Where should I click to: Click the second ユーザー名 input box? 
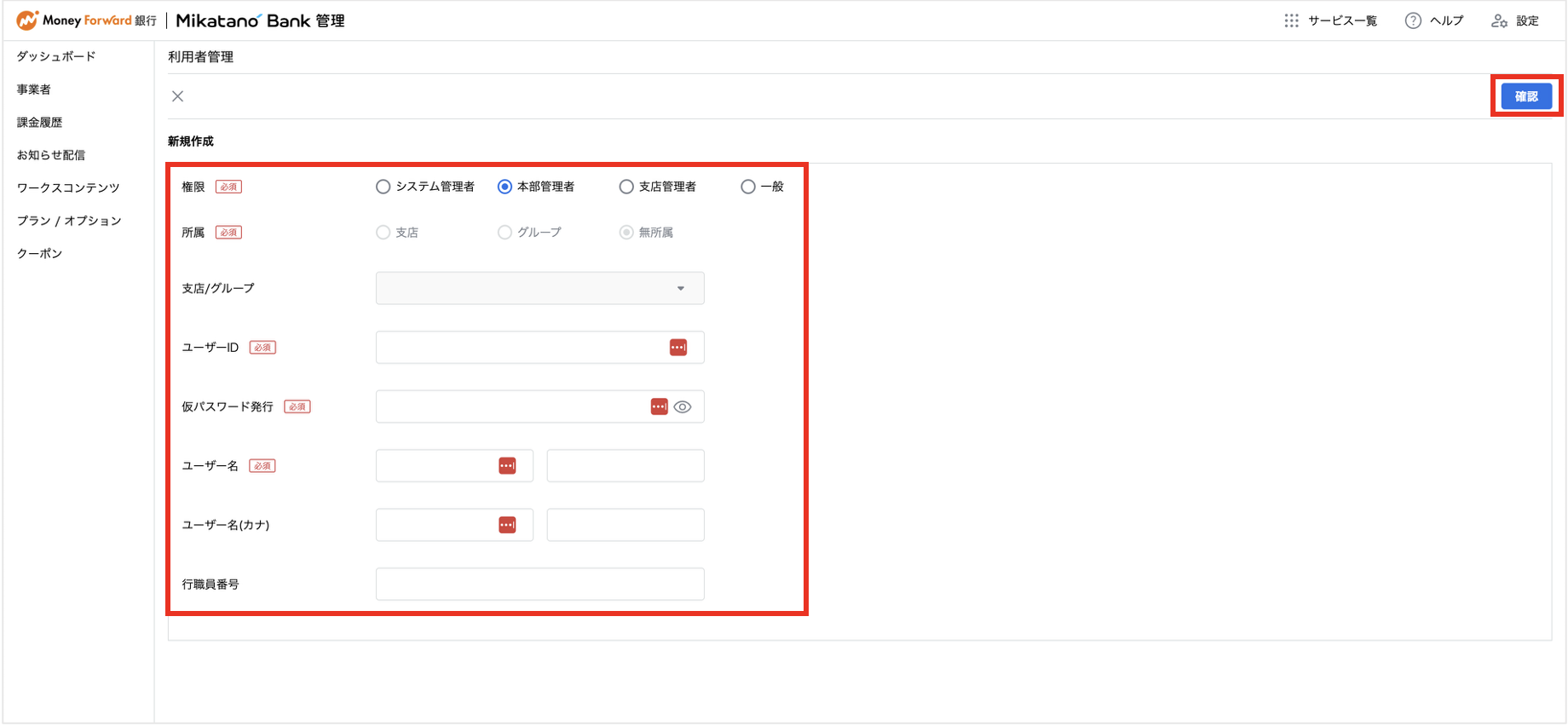[625, 466]
